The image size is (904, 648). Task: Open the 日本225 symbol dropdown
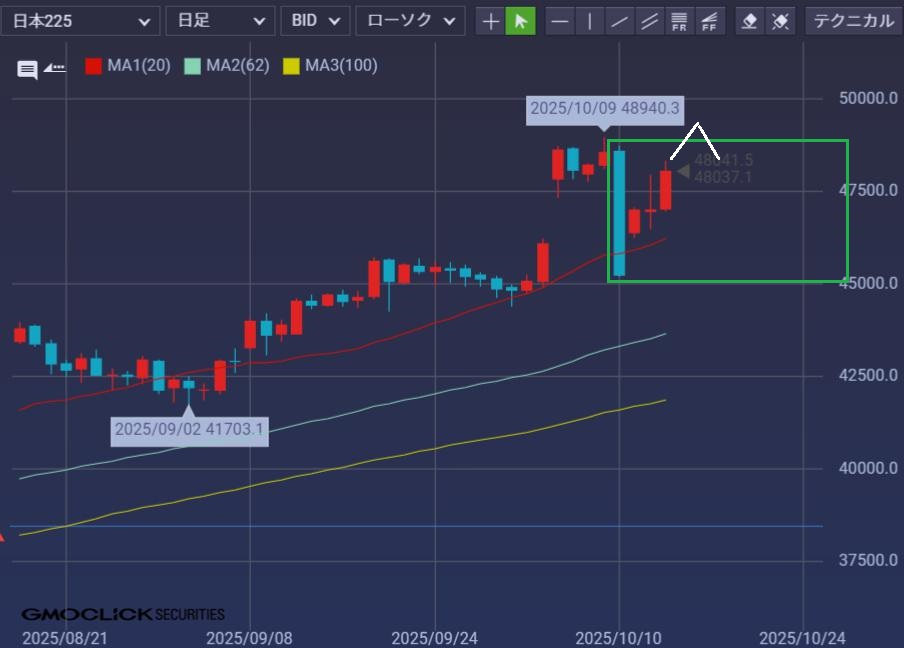click(79, 21)
